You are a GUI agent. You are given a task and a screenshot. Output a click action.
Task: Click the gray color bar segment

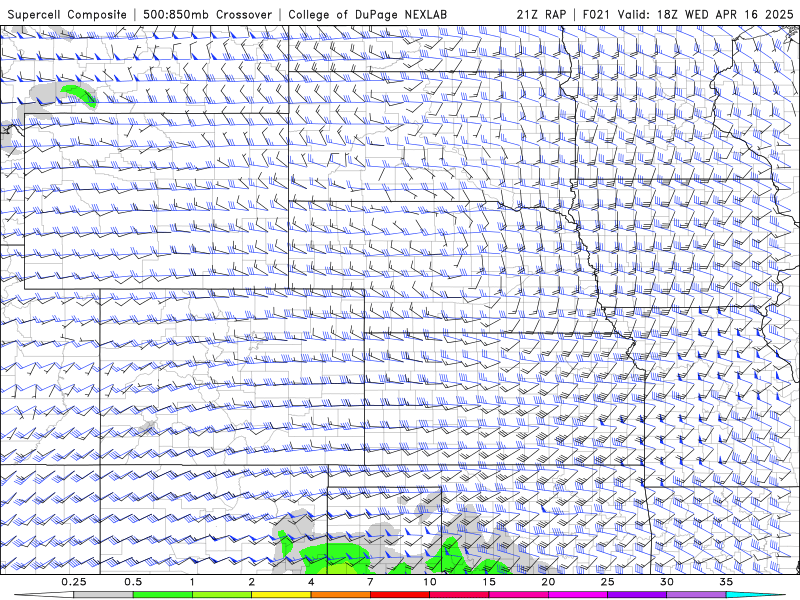104,595
